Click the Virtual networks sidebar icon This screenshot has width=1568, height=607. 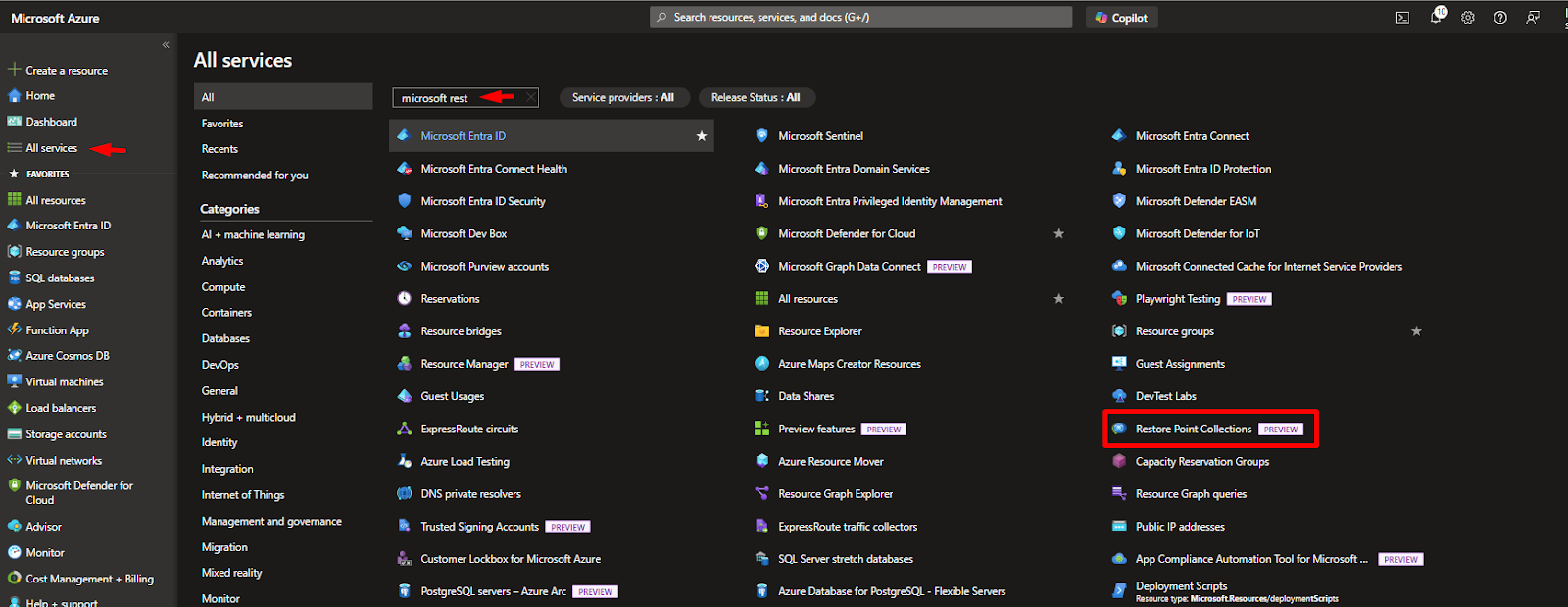click(14, 460)
